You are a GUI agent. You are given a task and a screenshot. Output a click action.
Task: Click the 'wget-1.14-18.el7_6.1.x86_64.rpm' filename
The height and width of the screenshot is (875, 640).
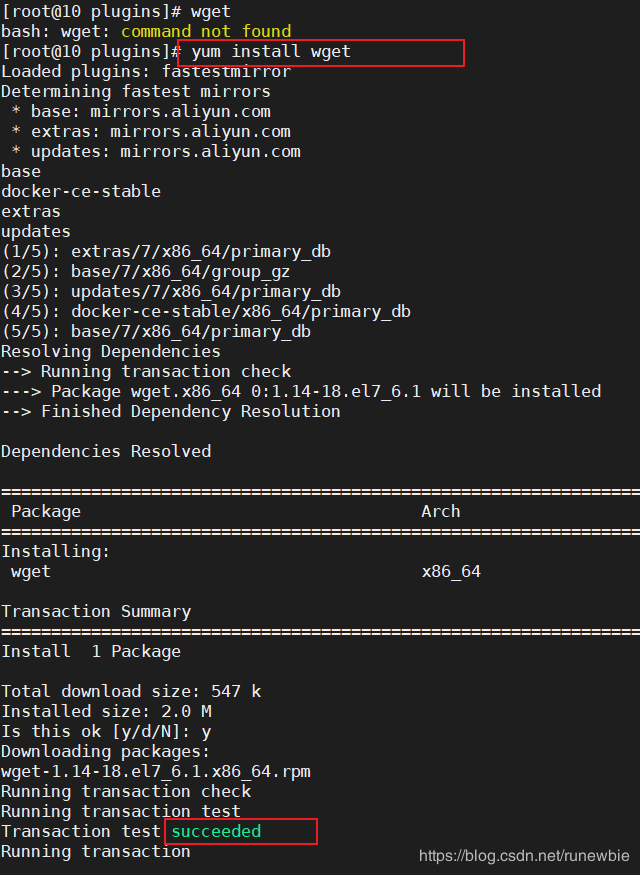[x=156, y=772]
